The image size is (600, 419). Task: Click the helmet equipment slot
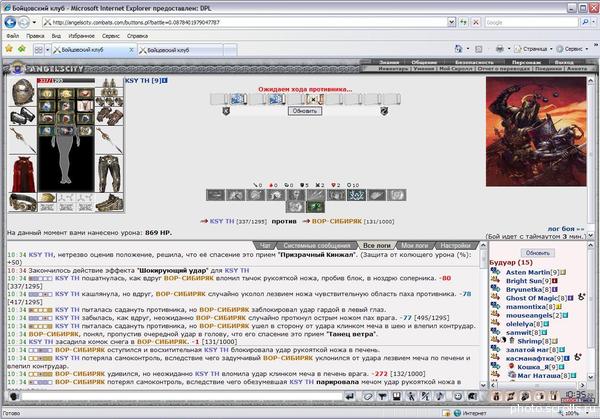(x=23, y=92)
